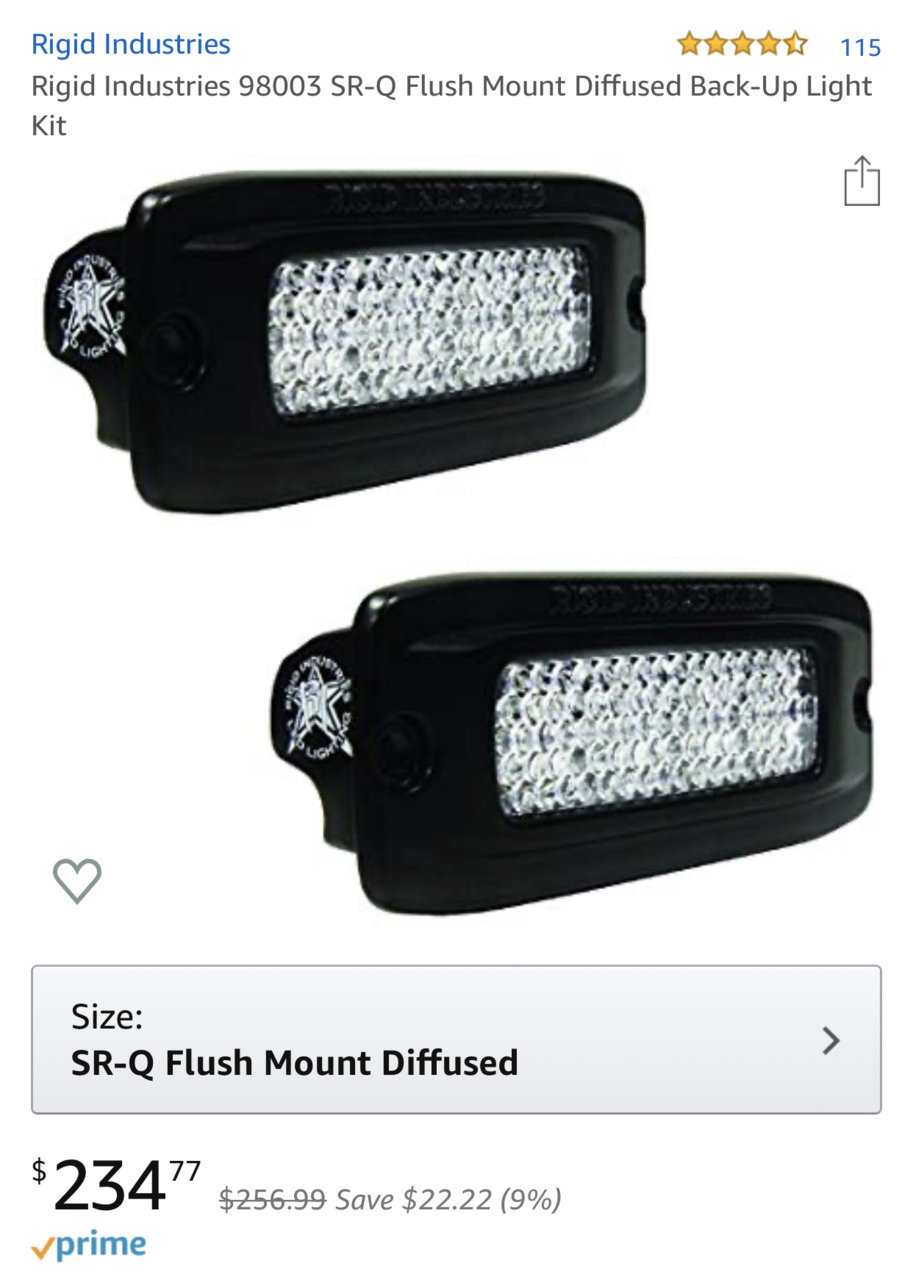View the lower back-up light product image
913x1280 pixels.
(570, 745)
